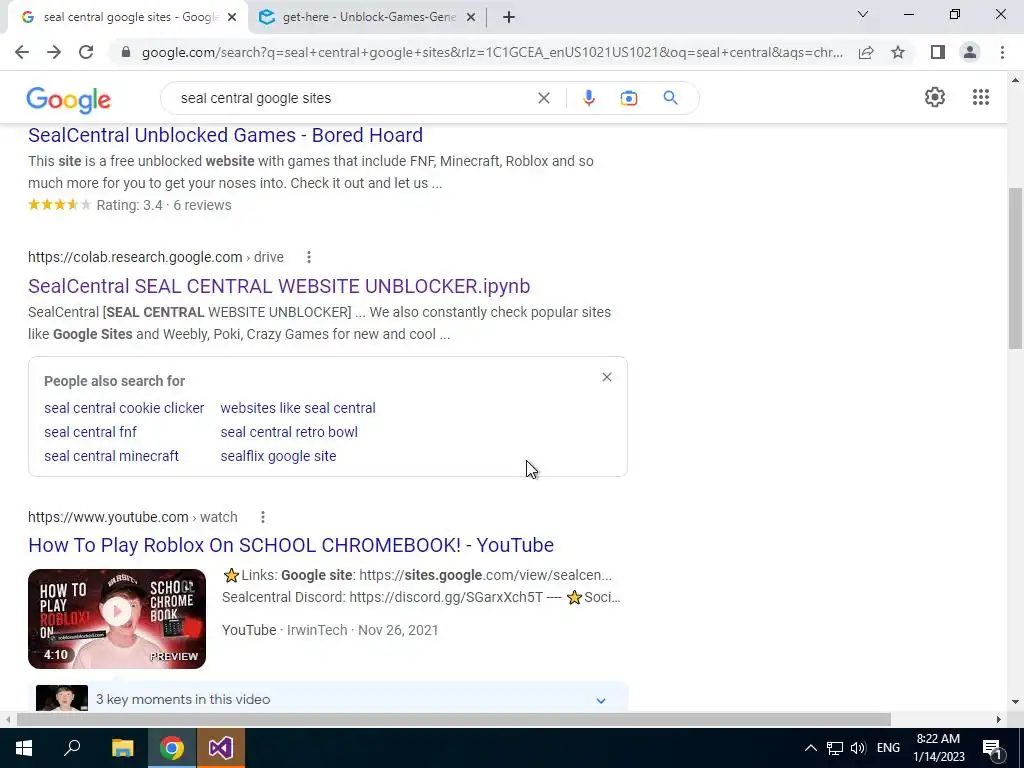
Task: Go back with the browser back arrow
Action: coord(22,52)
